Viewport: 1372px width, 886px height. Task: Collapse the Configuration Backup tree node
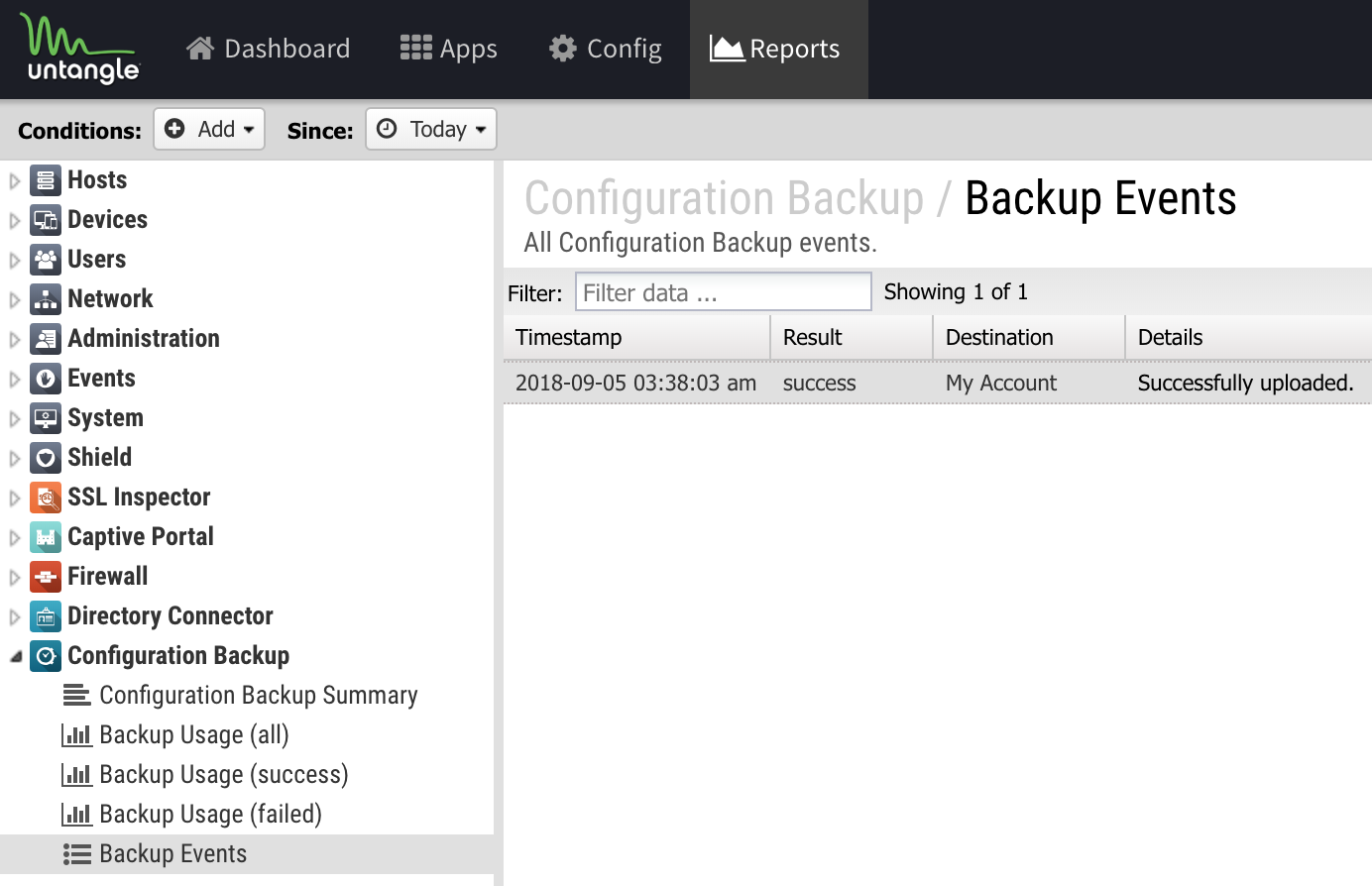click(x=15, y=657)
